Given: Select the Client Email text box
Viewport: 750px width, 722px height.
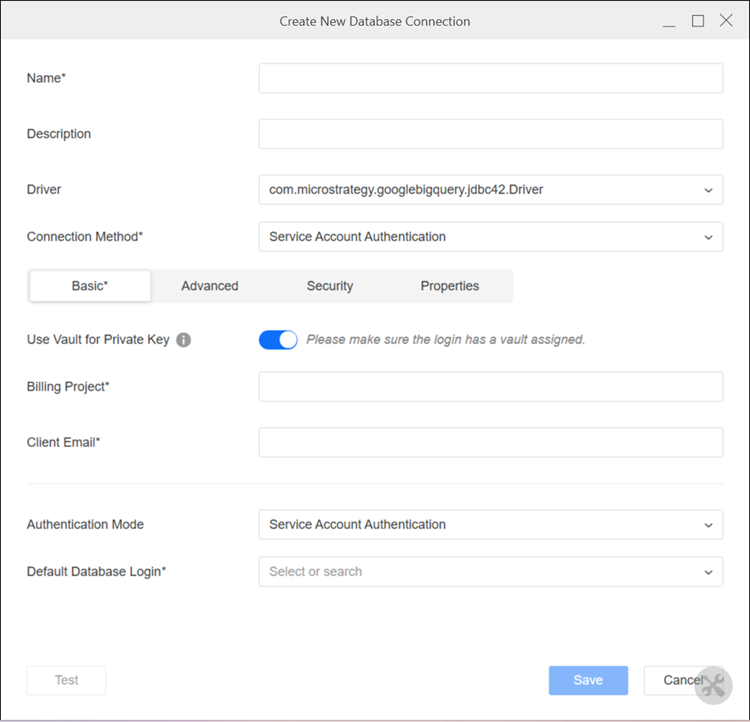Looking at the screenshot, I should tap(490, 442).
